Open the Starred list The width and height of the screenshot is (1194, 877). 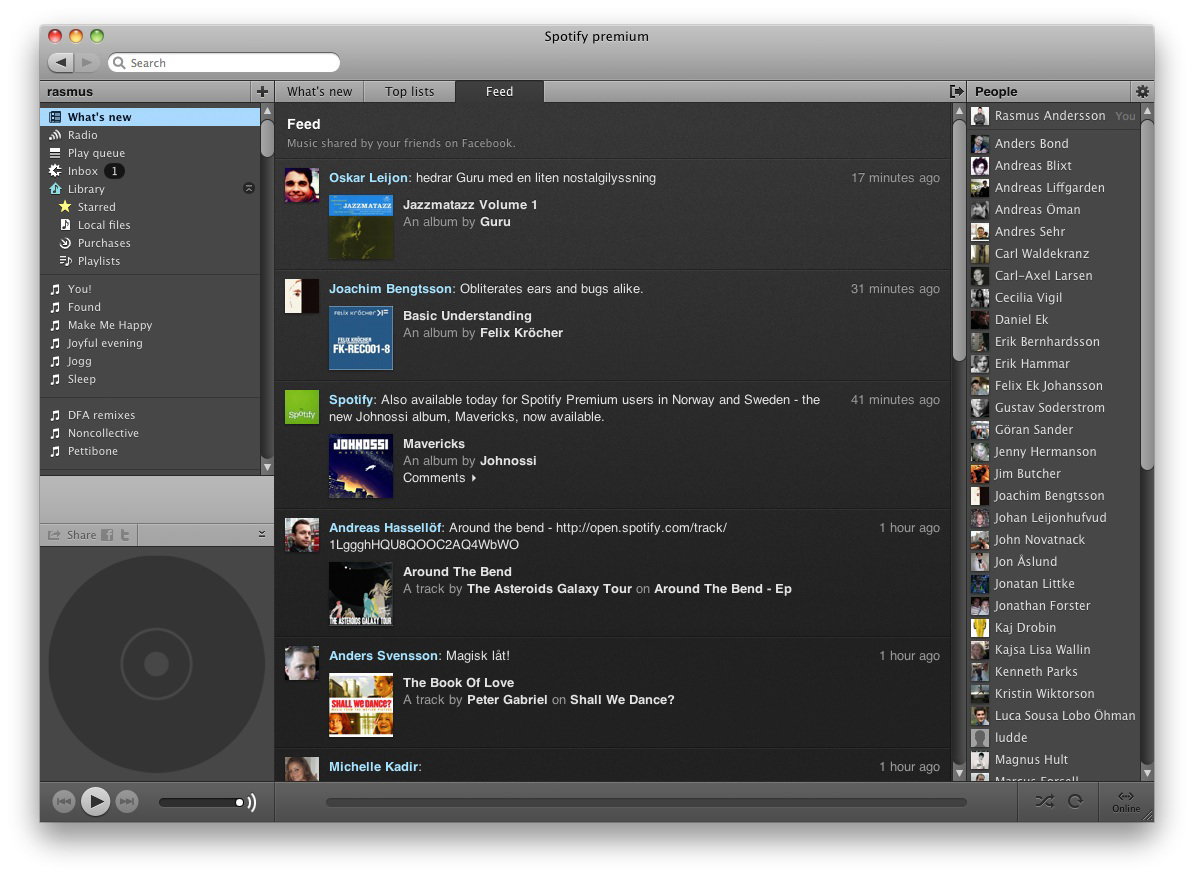coord(149,207)
